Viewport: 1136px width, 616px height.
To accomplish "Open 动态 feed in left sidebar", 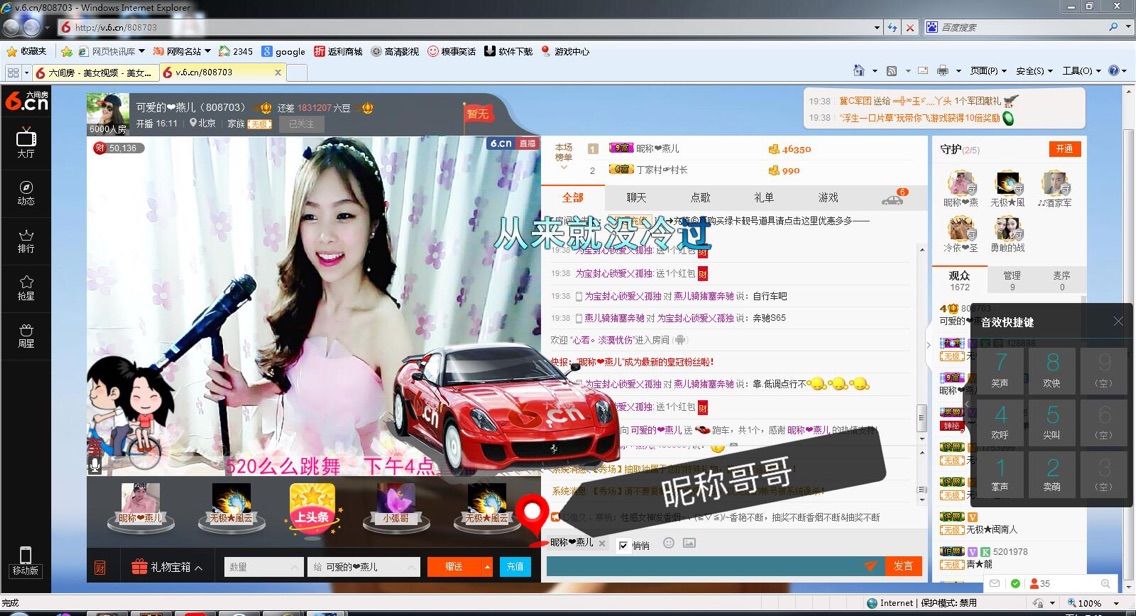I will tap(26, 193).
